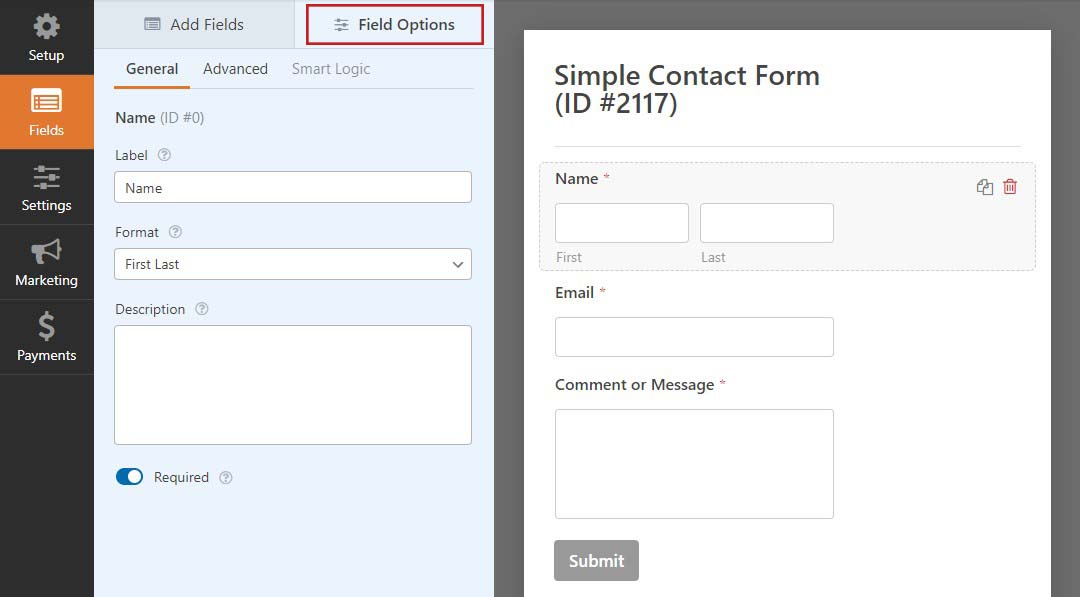Viewport: 1080px width, 597px height.
Task: Open the Marketing megaphone section
Action: (46, 262)
